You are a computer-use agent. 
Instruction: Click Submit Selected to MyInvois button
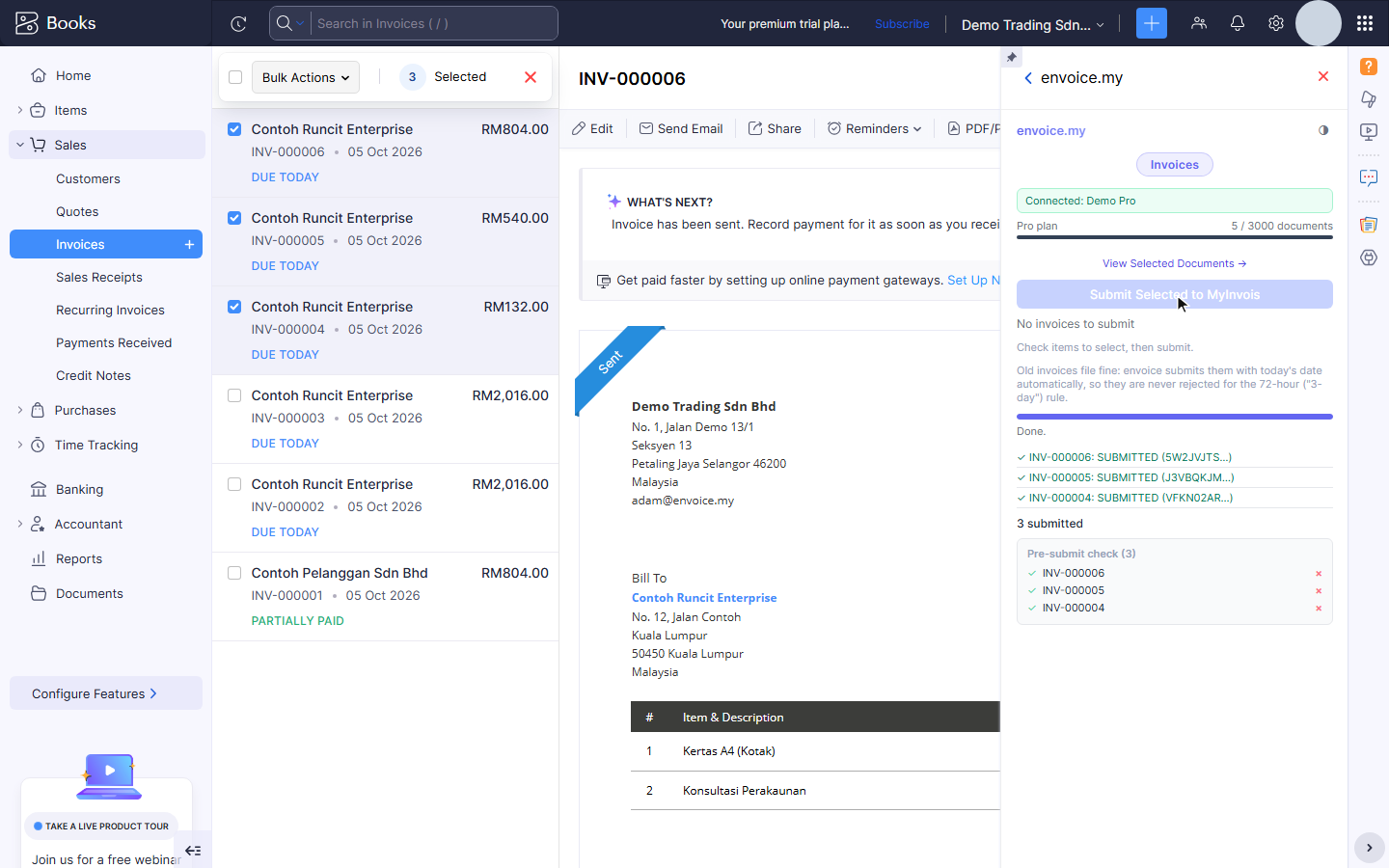click(1175, 294)
